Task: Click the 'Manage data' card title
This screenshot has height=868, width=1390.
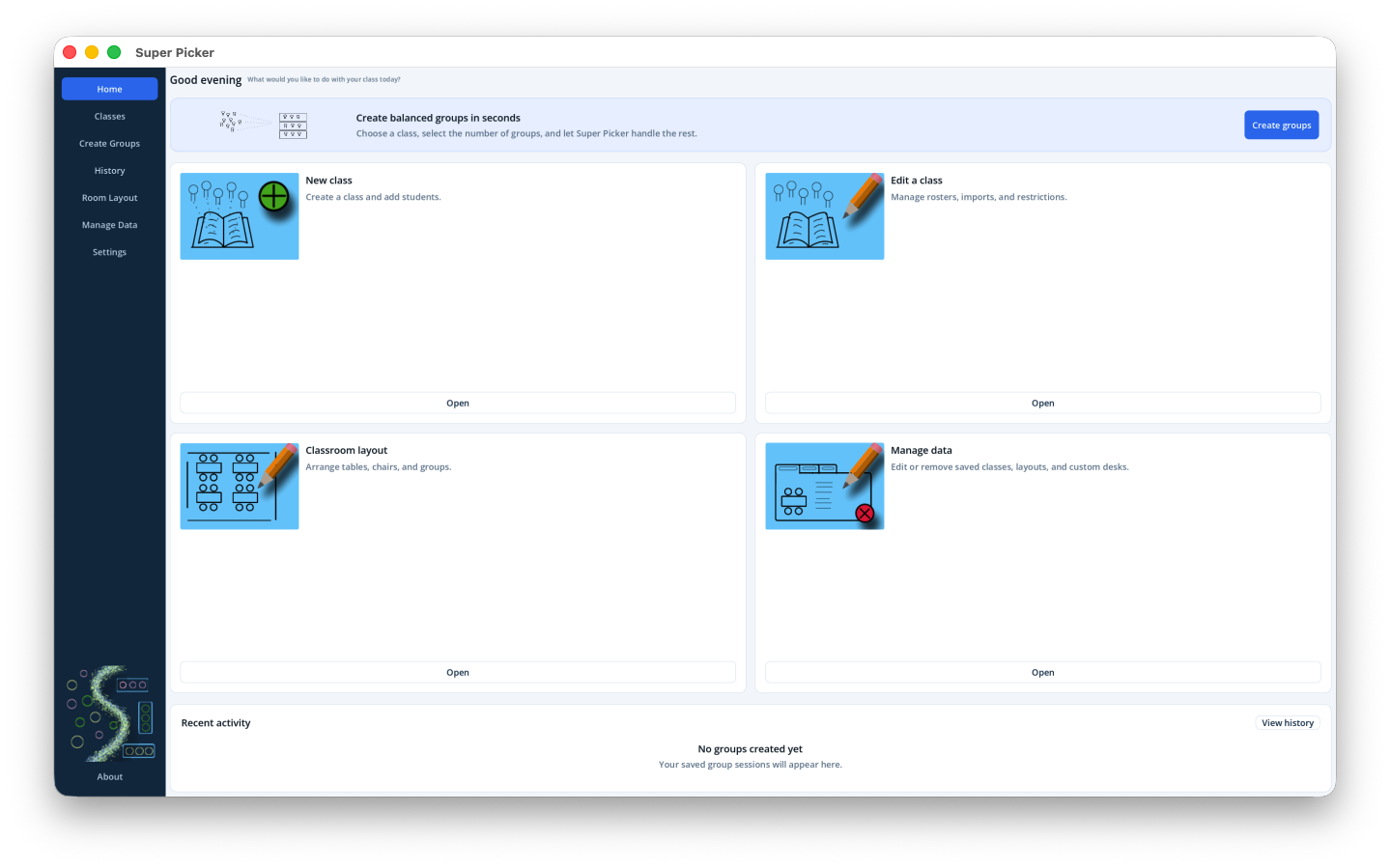Action: [x=922, y=450]
